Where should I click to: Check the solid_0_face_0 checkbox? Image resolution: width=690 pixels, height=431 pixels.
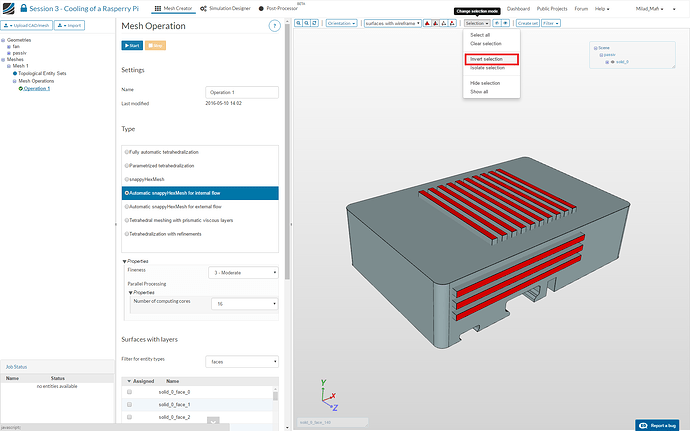click(x=129, y=392)
